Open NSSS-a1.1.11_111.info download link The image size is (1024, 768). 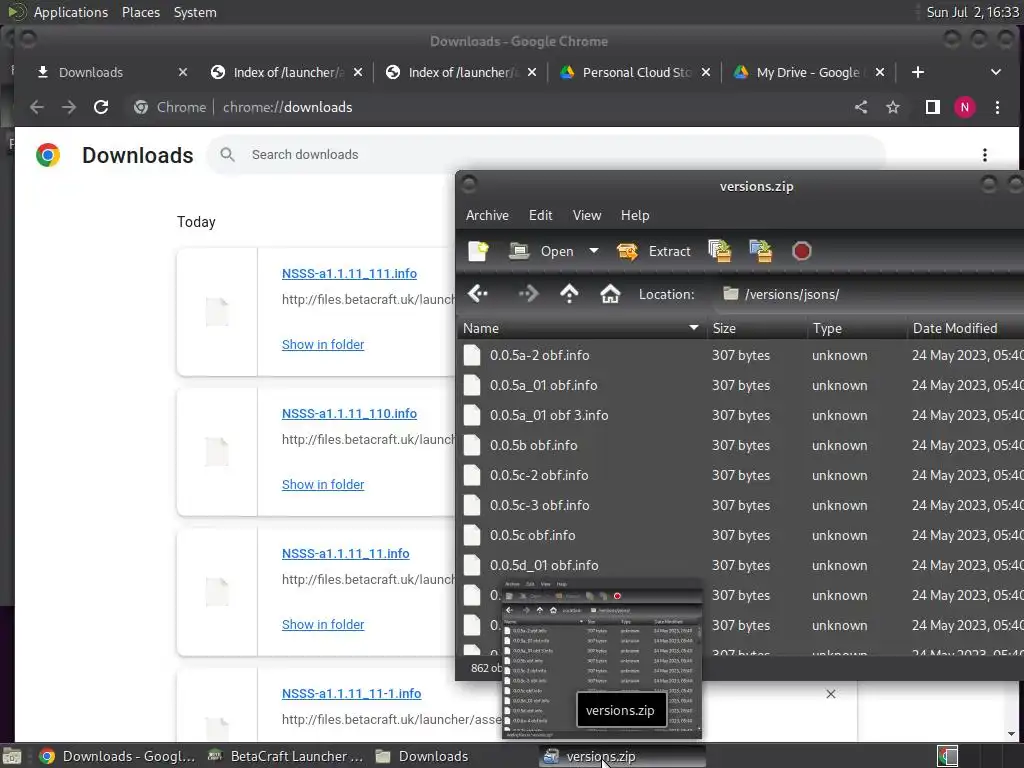point(349,274)
